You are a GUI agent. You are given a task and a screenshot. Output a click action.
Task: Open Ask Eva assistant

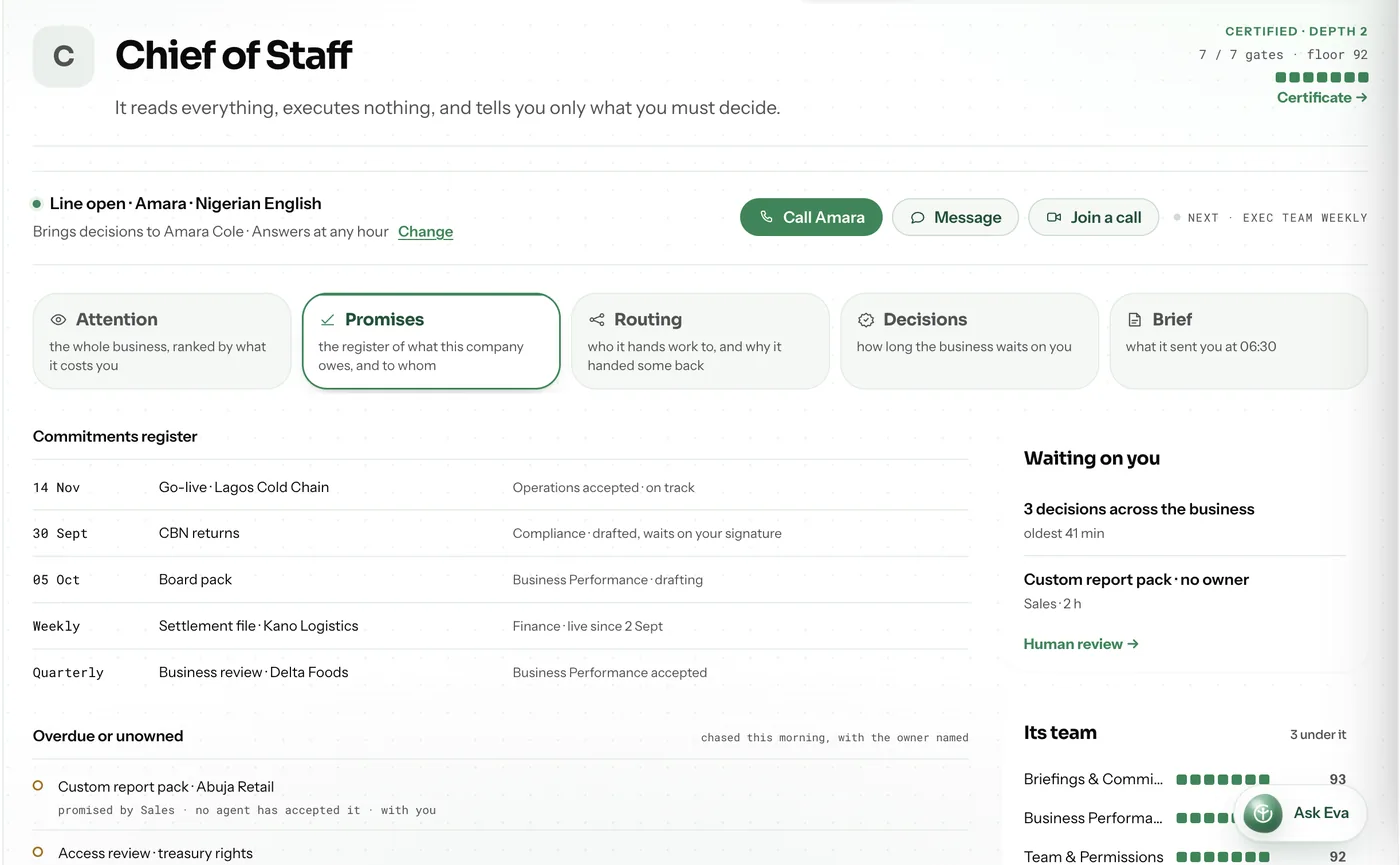pyautogui.click(x=1302, y=813)
